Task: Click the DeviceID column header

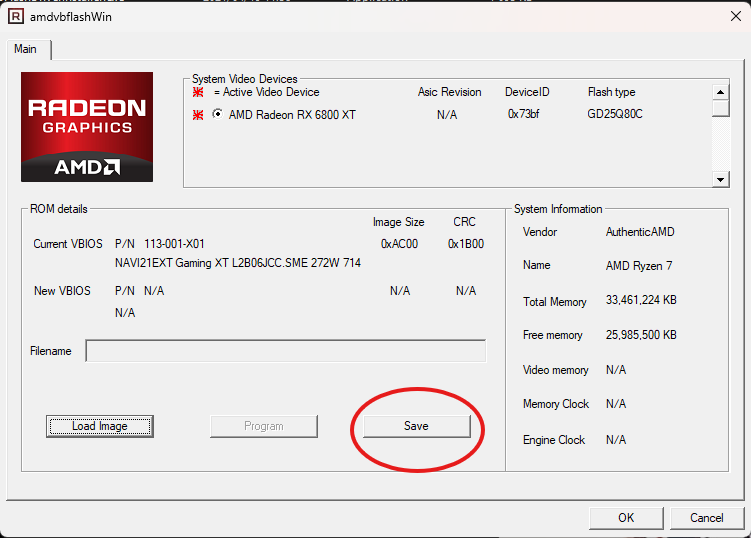Action: tap(527, 92)
